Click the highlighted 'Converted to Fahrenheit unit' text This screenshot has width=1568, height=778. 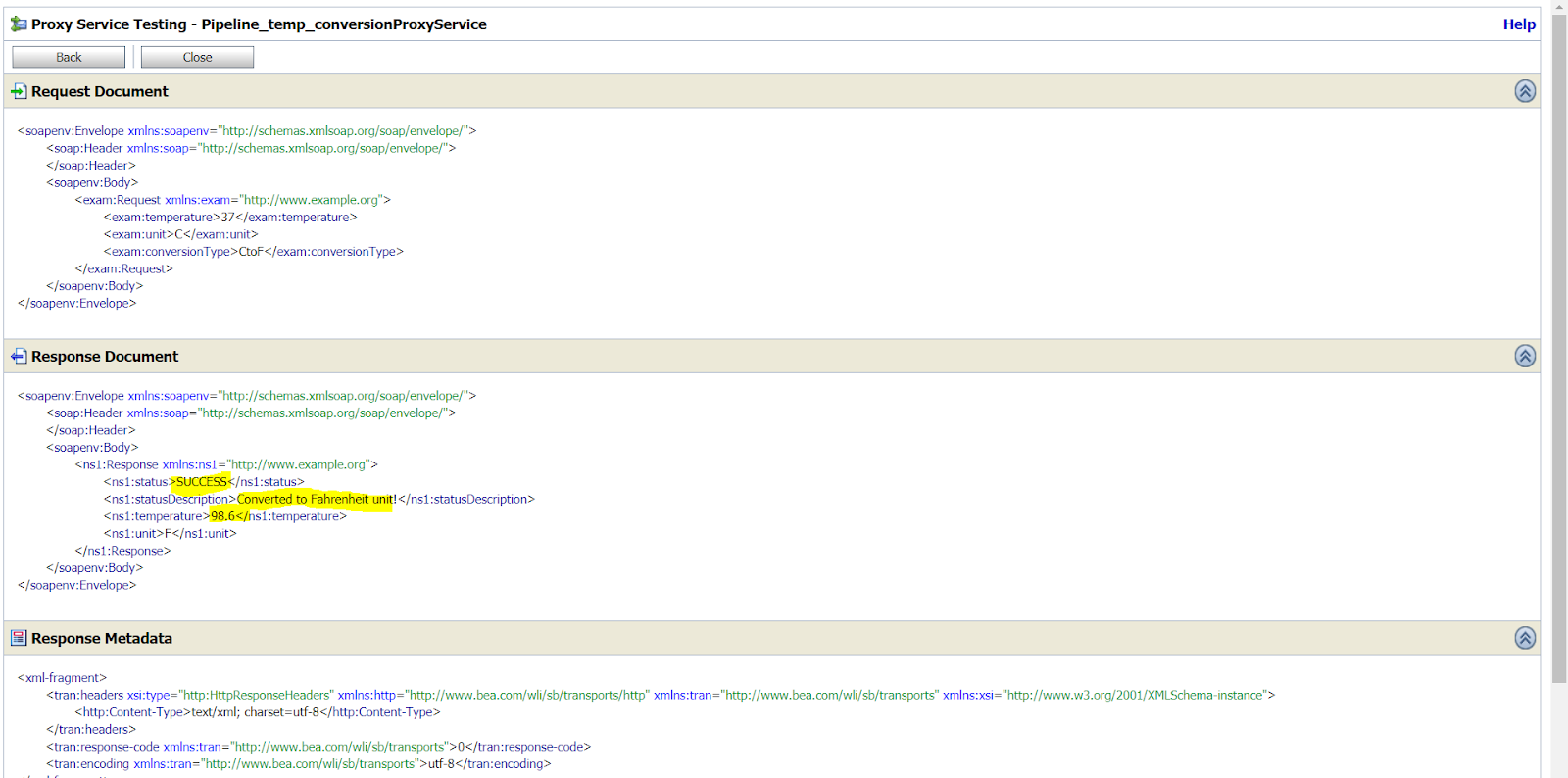314,500
